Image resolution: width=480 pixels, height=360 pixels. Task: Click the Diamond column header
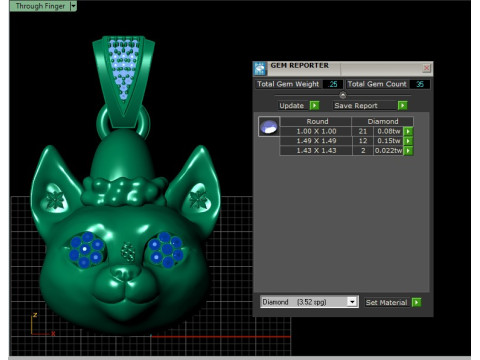[383, 121]
